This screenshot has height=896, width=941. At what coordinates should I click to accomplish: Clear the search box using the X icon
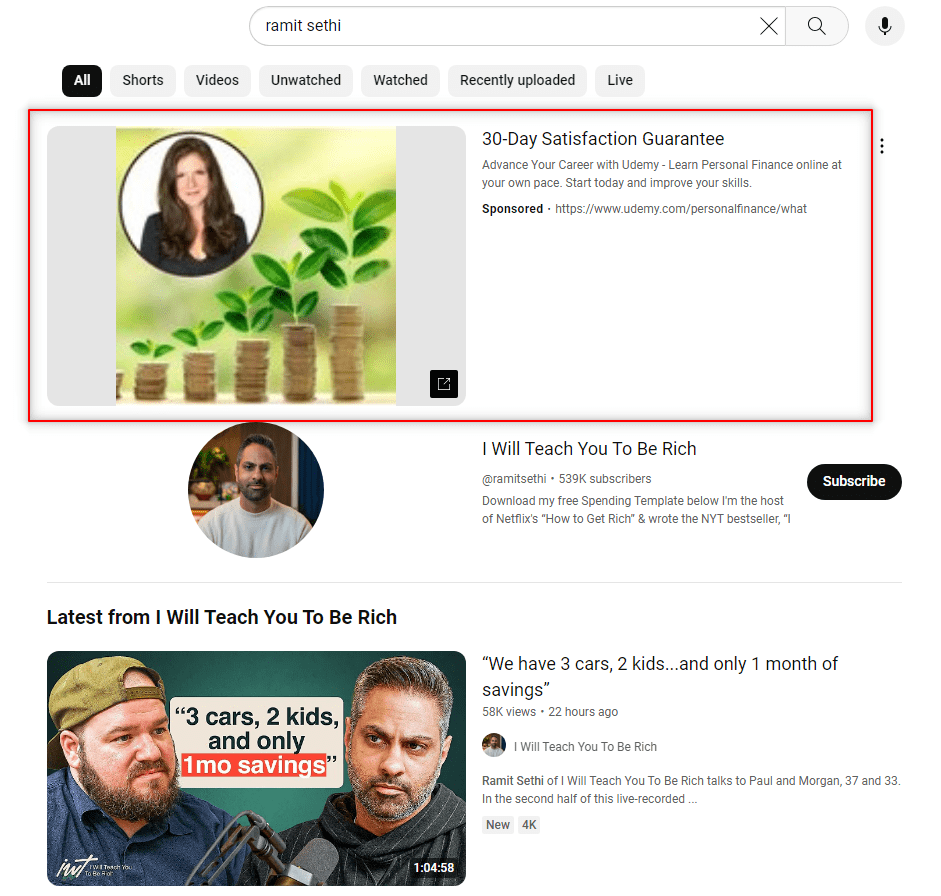coord(768,26)
